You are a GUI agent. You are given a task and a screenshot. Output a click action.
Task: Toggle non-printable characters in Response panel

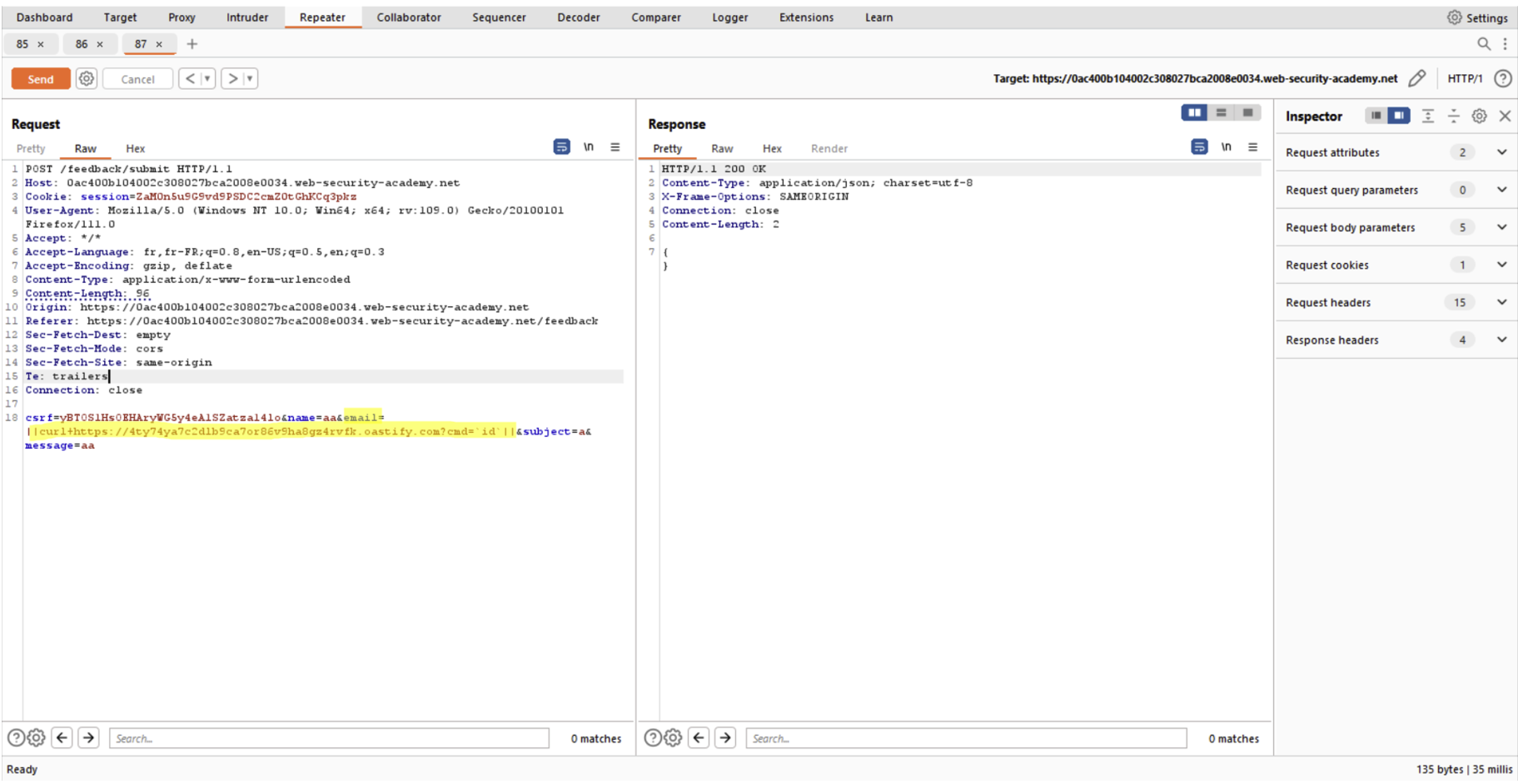[1226, 147]
